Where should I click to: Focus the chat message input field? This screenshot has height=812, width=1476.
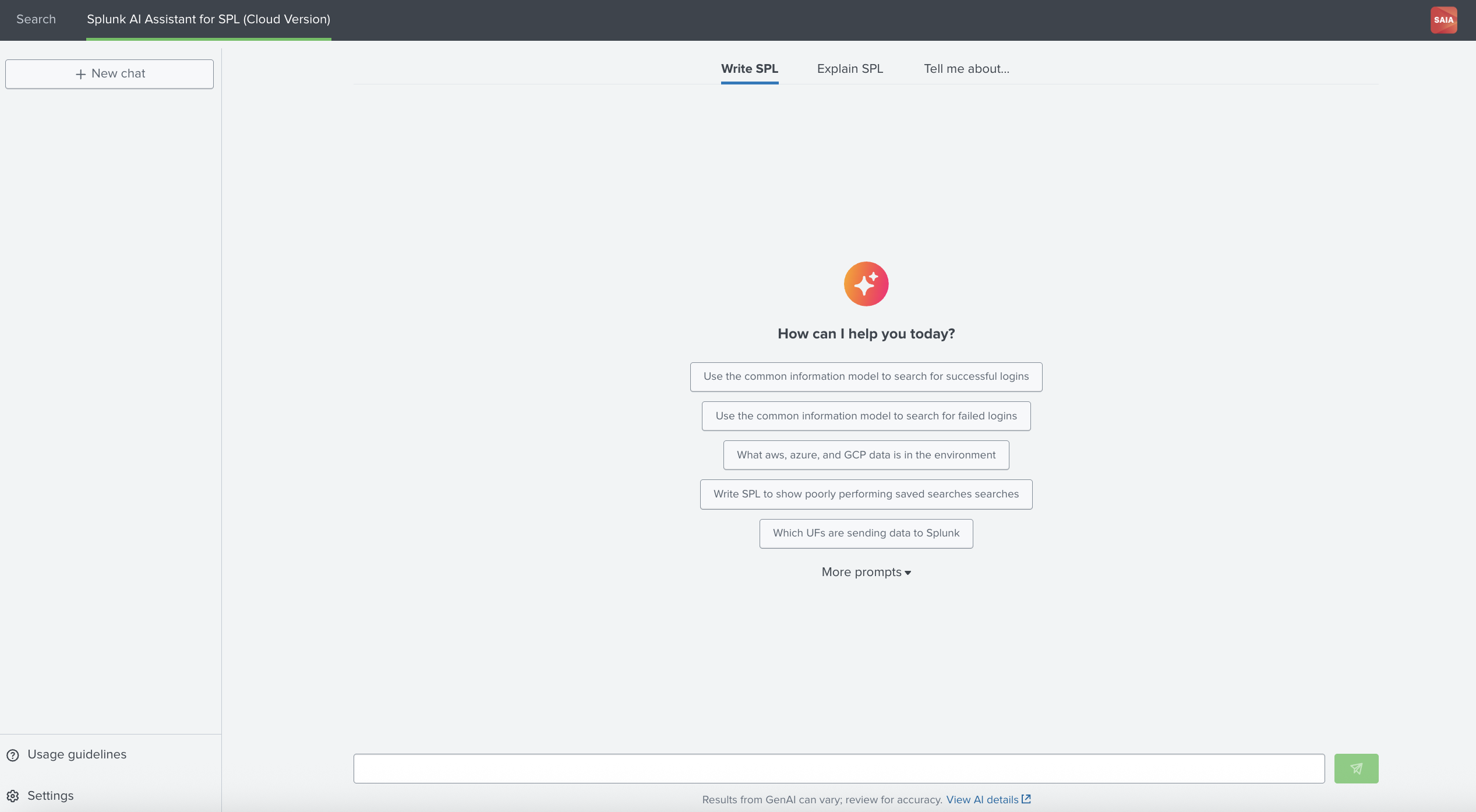pyautogui.click(x=839, y=768)
